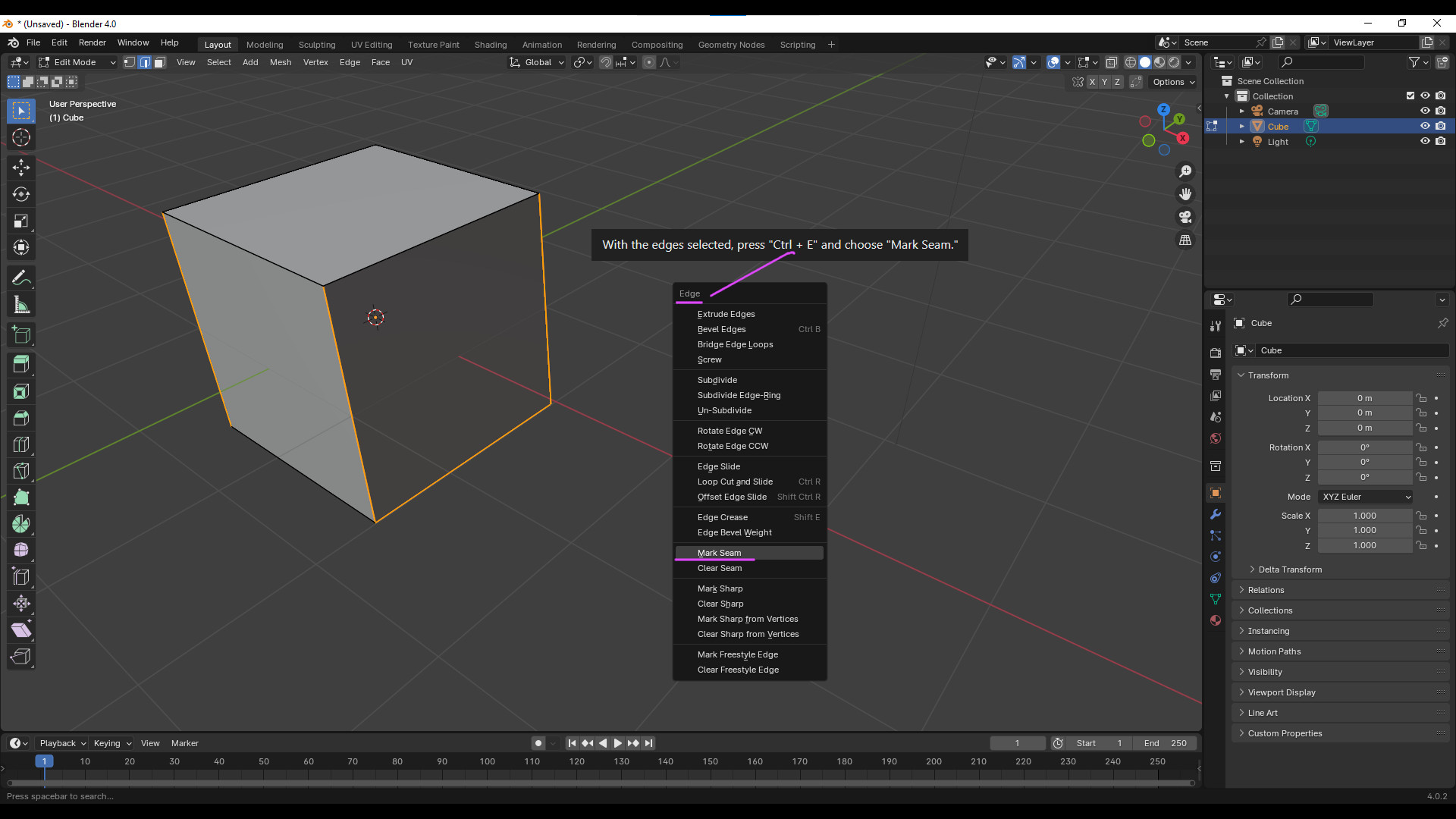Viewport: 1456px width, 819px height.
Task: Select the Measure tool
Action: (x=21, y=305)
